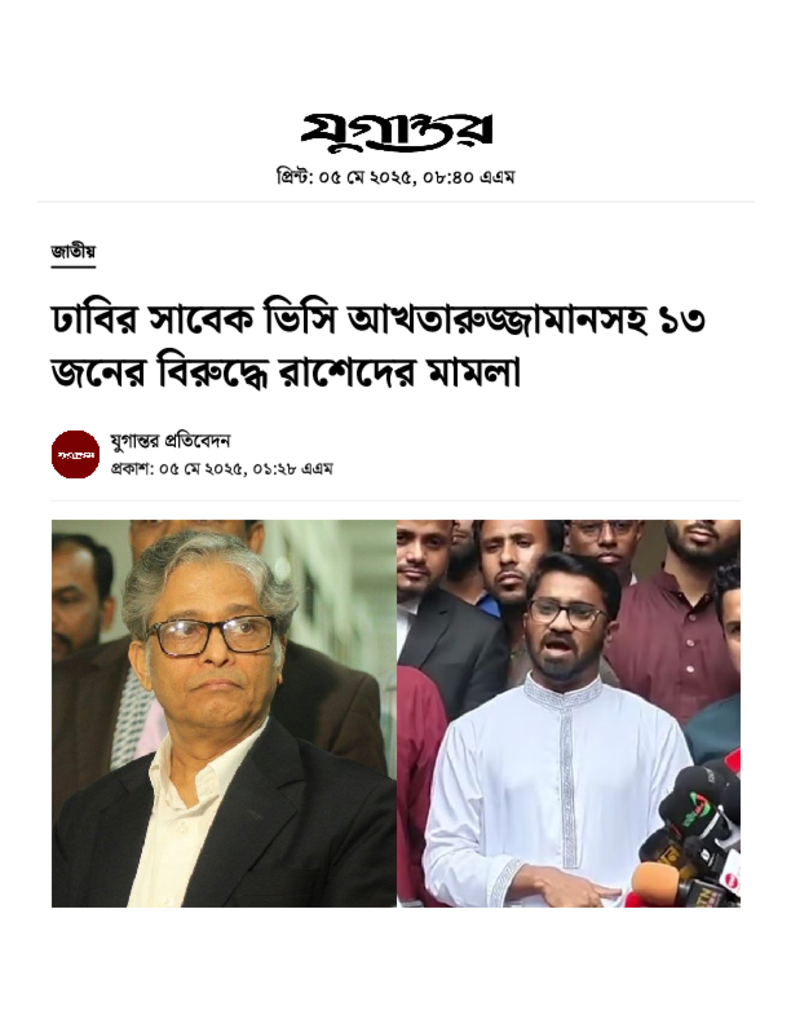Click the gray-haired man's black glasses
This screenshot has width=791, height=1024.
211,635
